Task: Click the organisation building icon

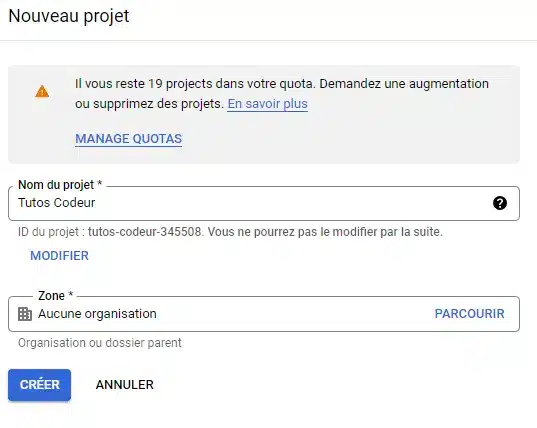Action: (x=25, y=314)
